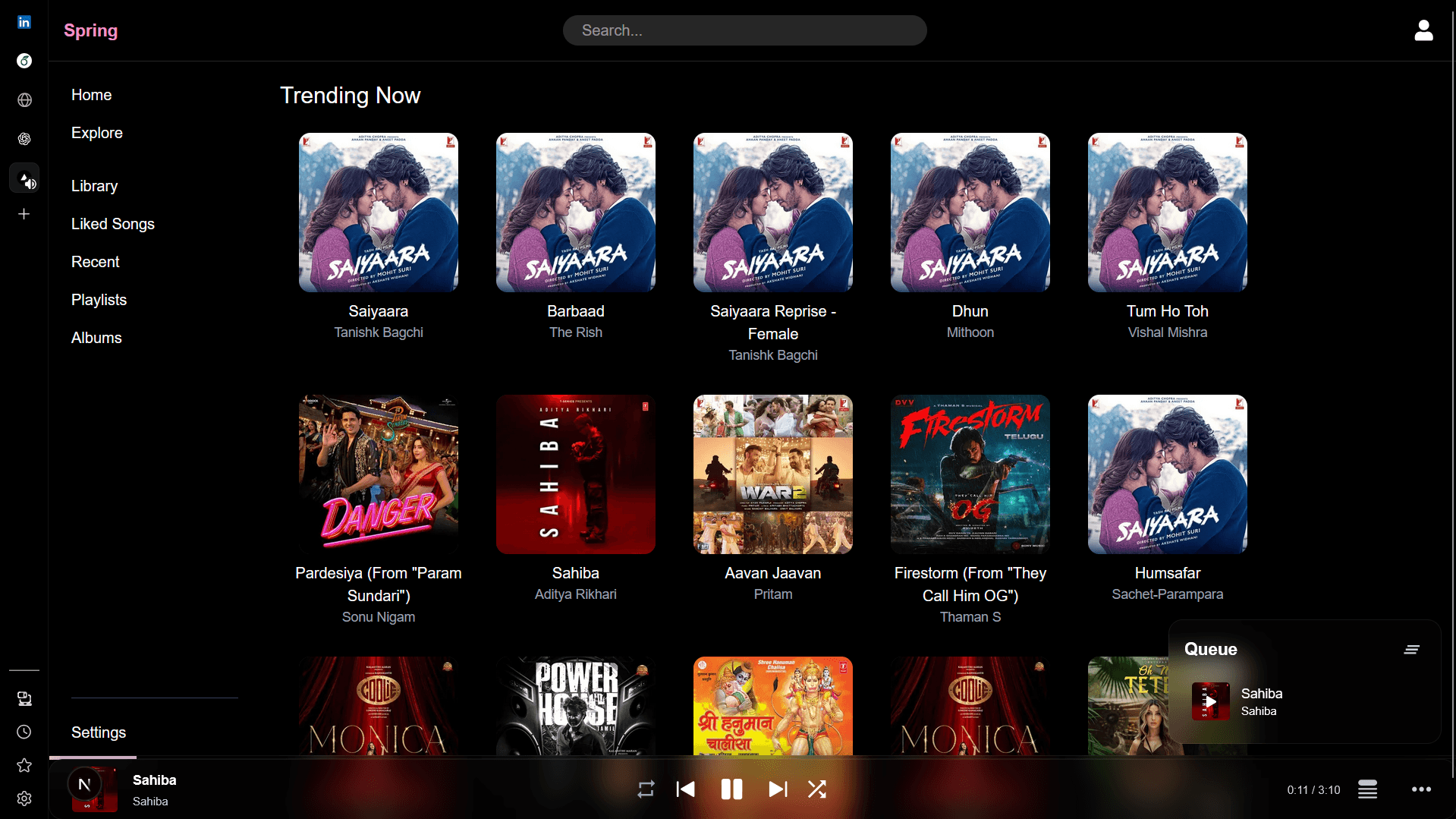Skip to the previous track
Viewport: 1456px width, 819px height.
click(685, 789)
